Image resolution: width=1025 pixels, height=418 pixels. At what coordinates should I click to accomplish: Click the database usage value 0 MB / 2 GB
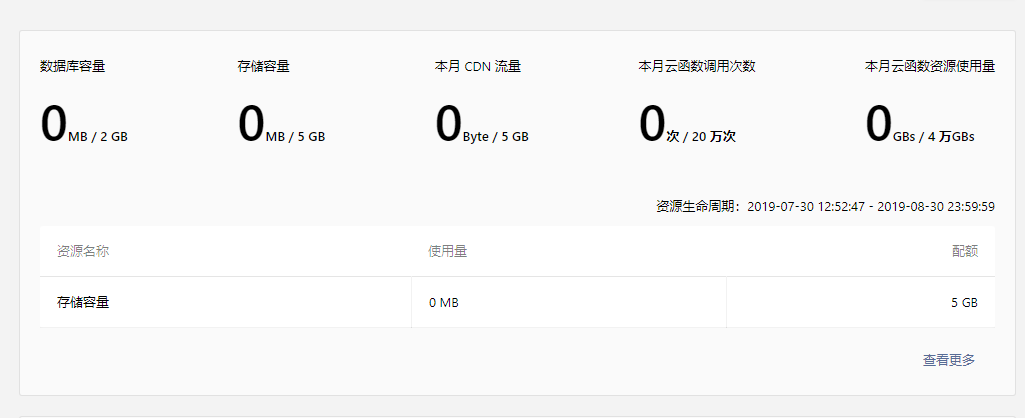(x=84, y=126)
